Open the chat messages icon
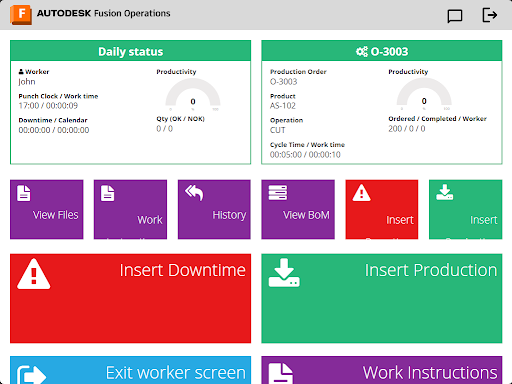This screenshot has width=512, height=384. click(x=455, y=16)
